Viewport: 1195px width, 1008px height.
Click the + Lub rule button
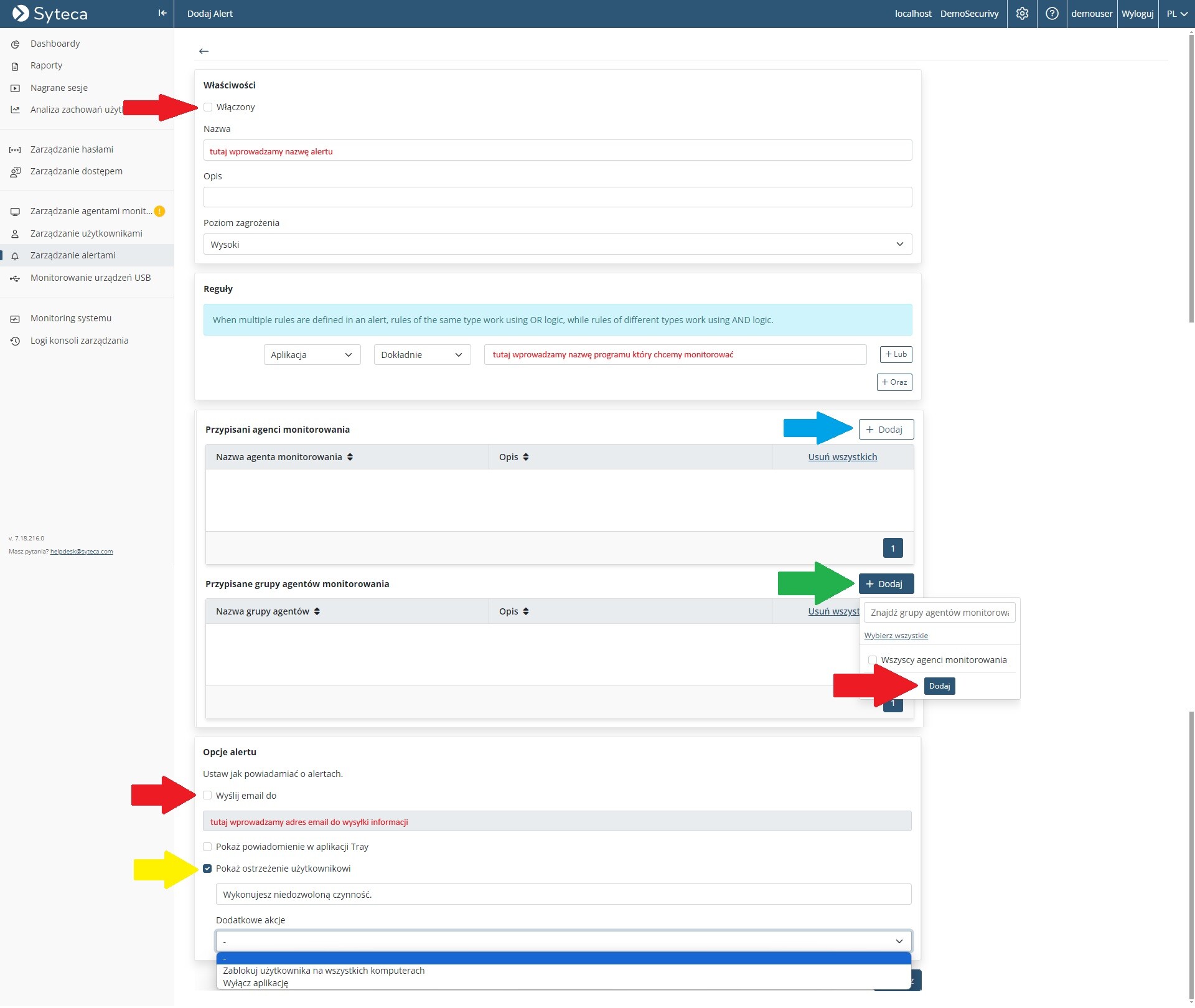coord(896,354)
